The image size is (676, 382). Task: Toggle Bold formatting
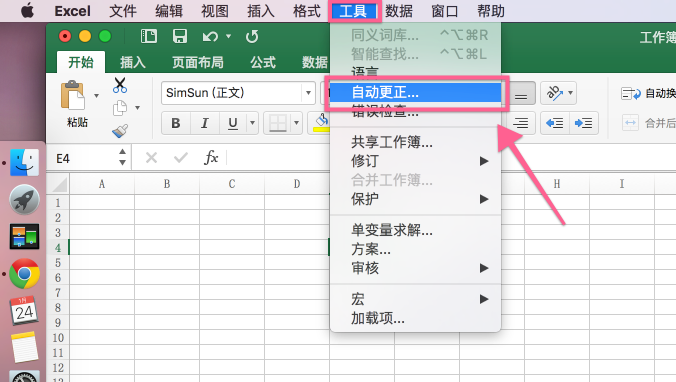coord(176,123)
